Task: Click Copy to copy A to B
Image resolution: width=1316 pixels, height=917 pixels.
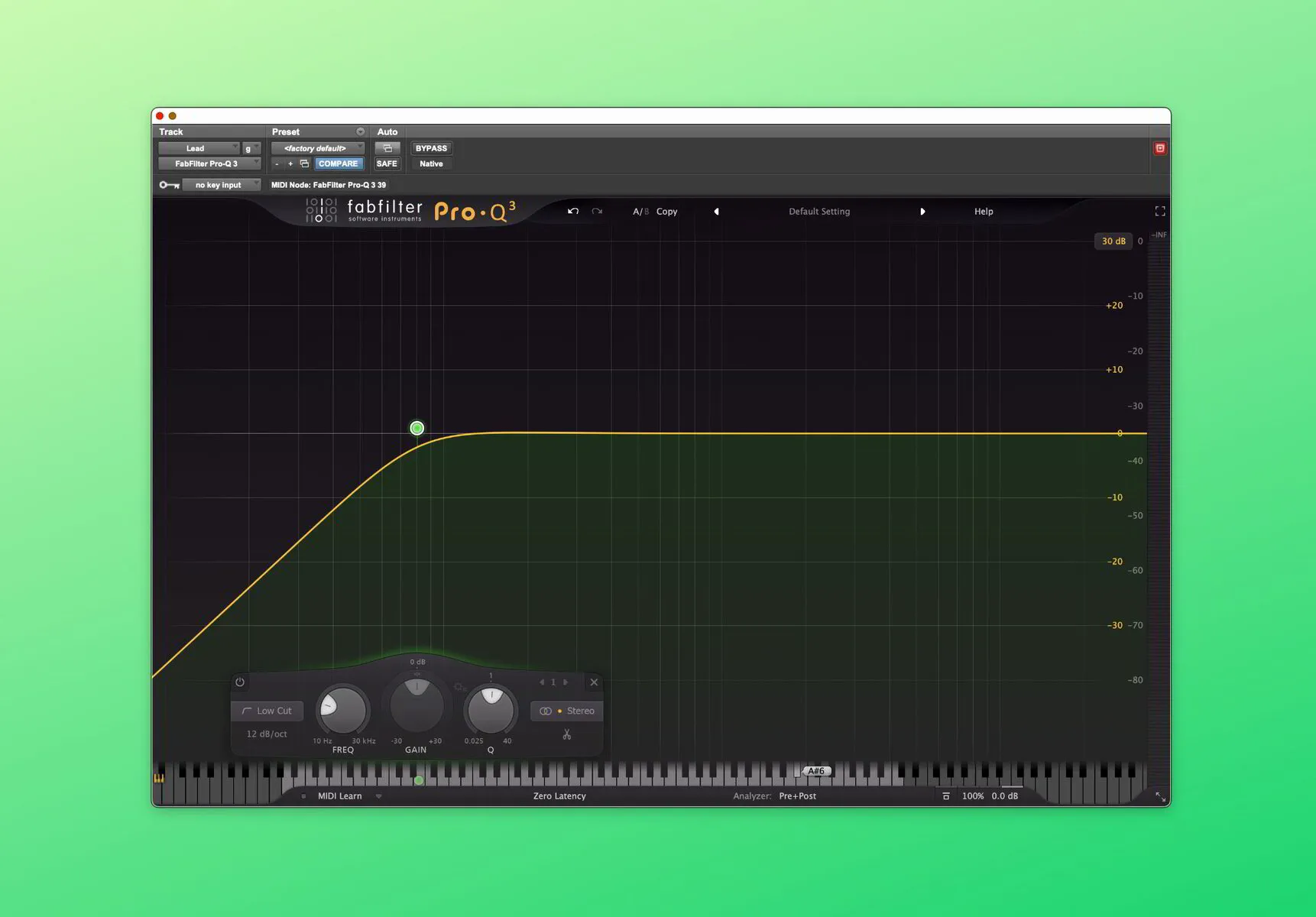Action: pyautogui.click(x=666, y=212)
